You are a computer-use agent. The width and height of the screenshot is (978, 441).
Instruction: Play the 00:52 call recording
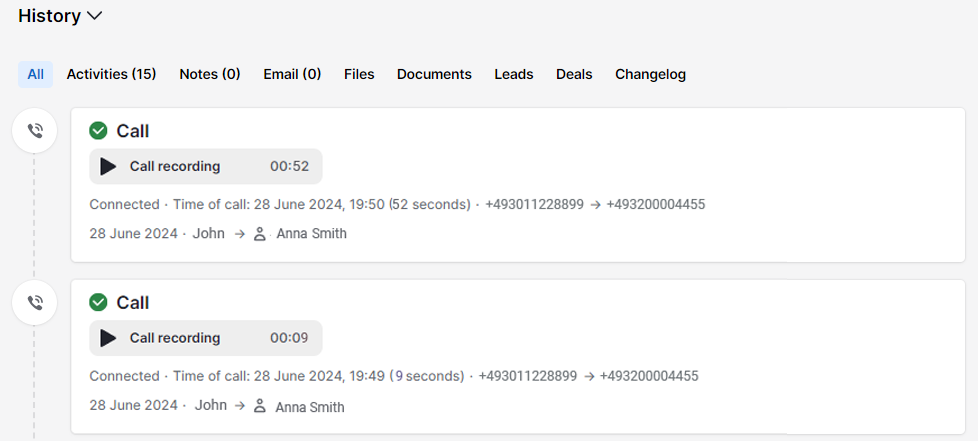tap(109, 167)
